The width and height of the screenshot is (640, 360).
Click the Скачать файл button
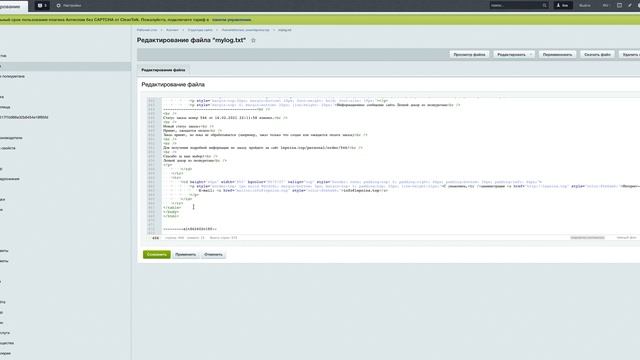pos(597,54)
